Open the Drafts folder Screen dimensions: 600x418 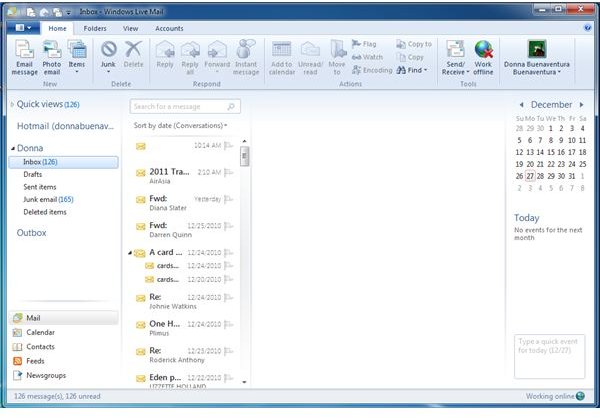(x=33, y=175)
